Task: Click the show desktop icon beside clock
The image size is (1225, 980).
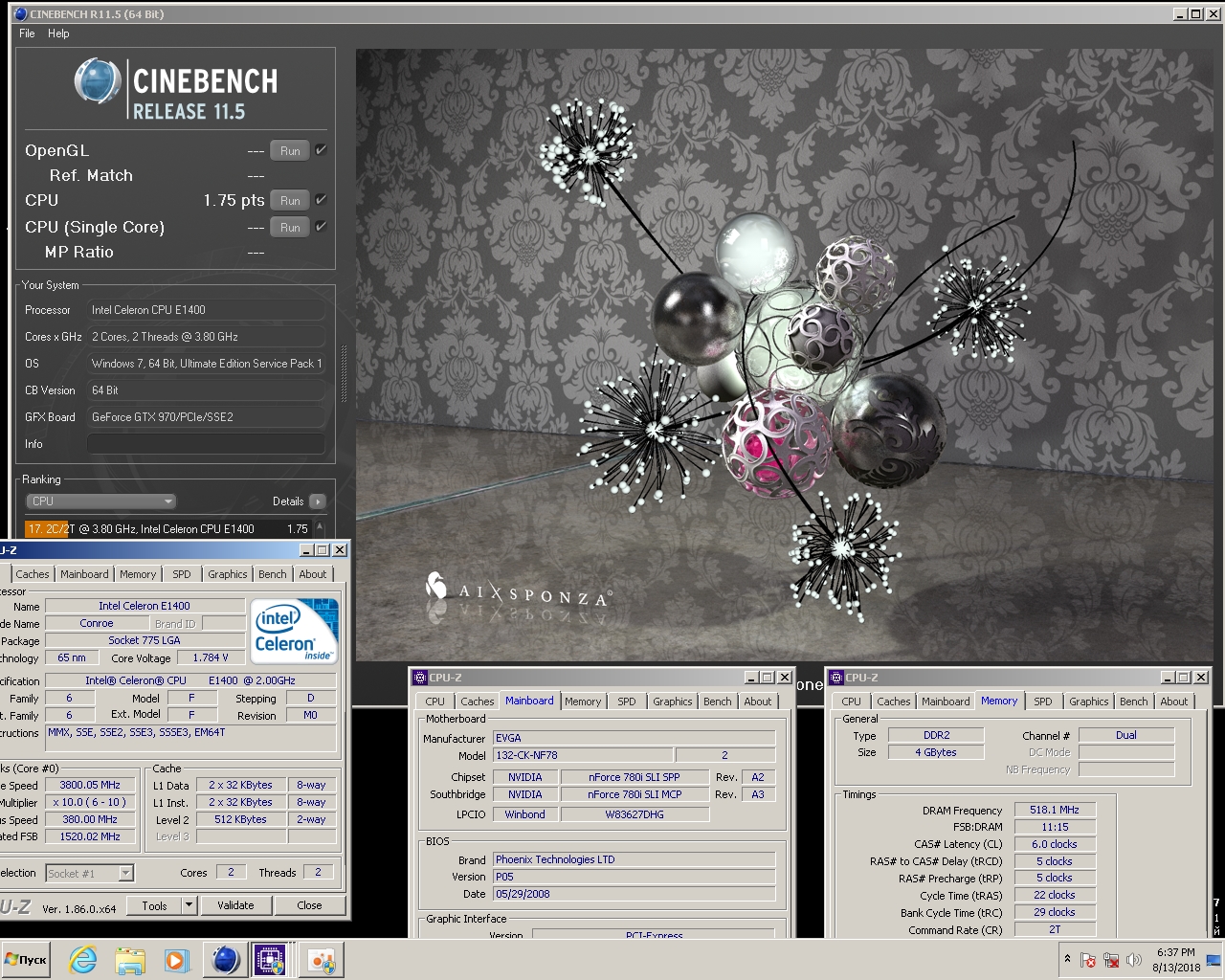Action: (1214, 960)
